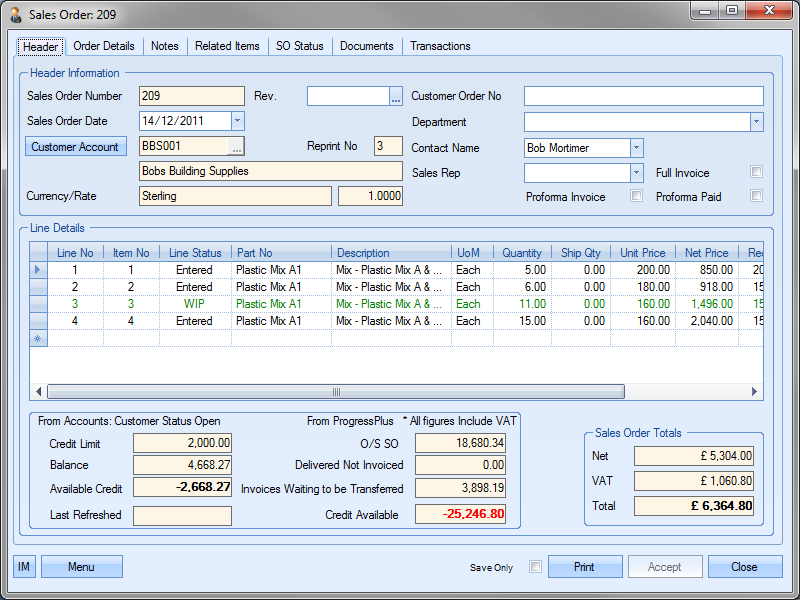Click the grid's right scroll arrow
This screenshot has height=600, width=800.
click(756, 392)
